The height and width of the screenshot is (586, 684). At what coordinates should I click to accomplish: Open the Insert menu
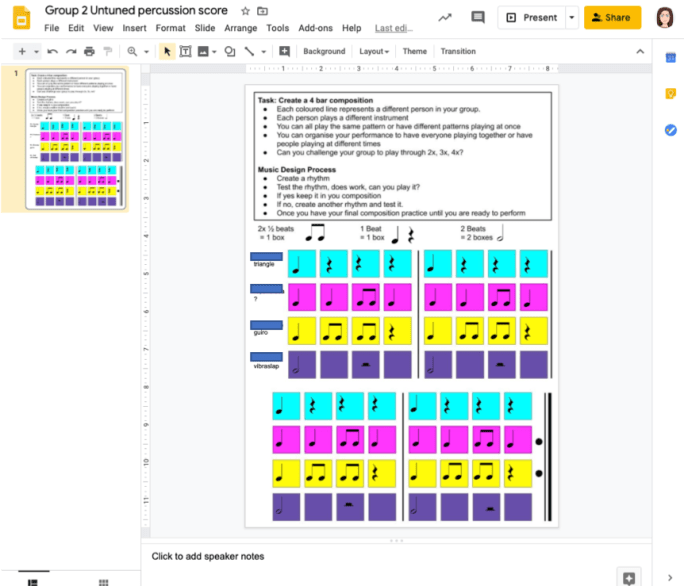(x=134, y=28)
